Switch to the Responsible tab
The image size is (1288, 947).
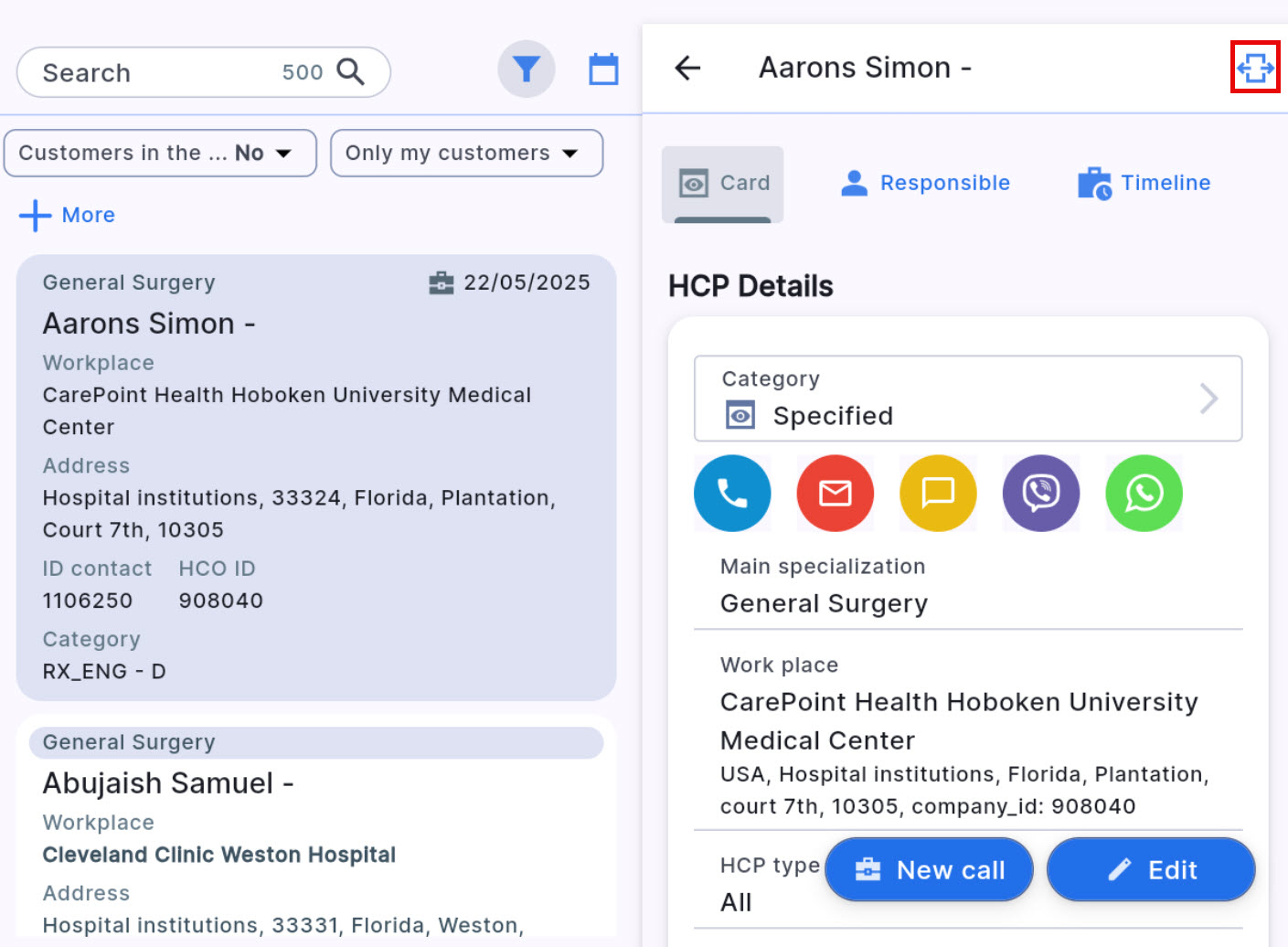pyautogui.click(x=925, y=184)
